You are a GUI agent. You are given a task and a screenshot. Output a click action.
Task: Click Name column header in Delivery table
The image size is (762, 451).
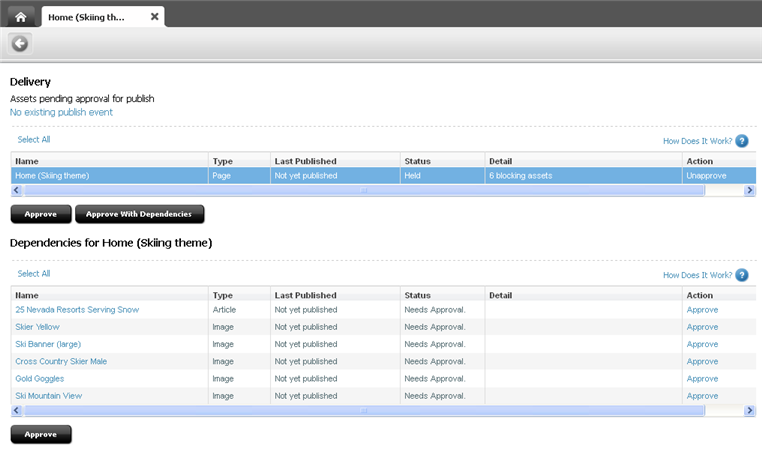point(110,161)
